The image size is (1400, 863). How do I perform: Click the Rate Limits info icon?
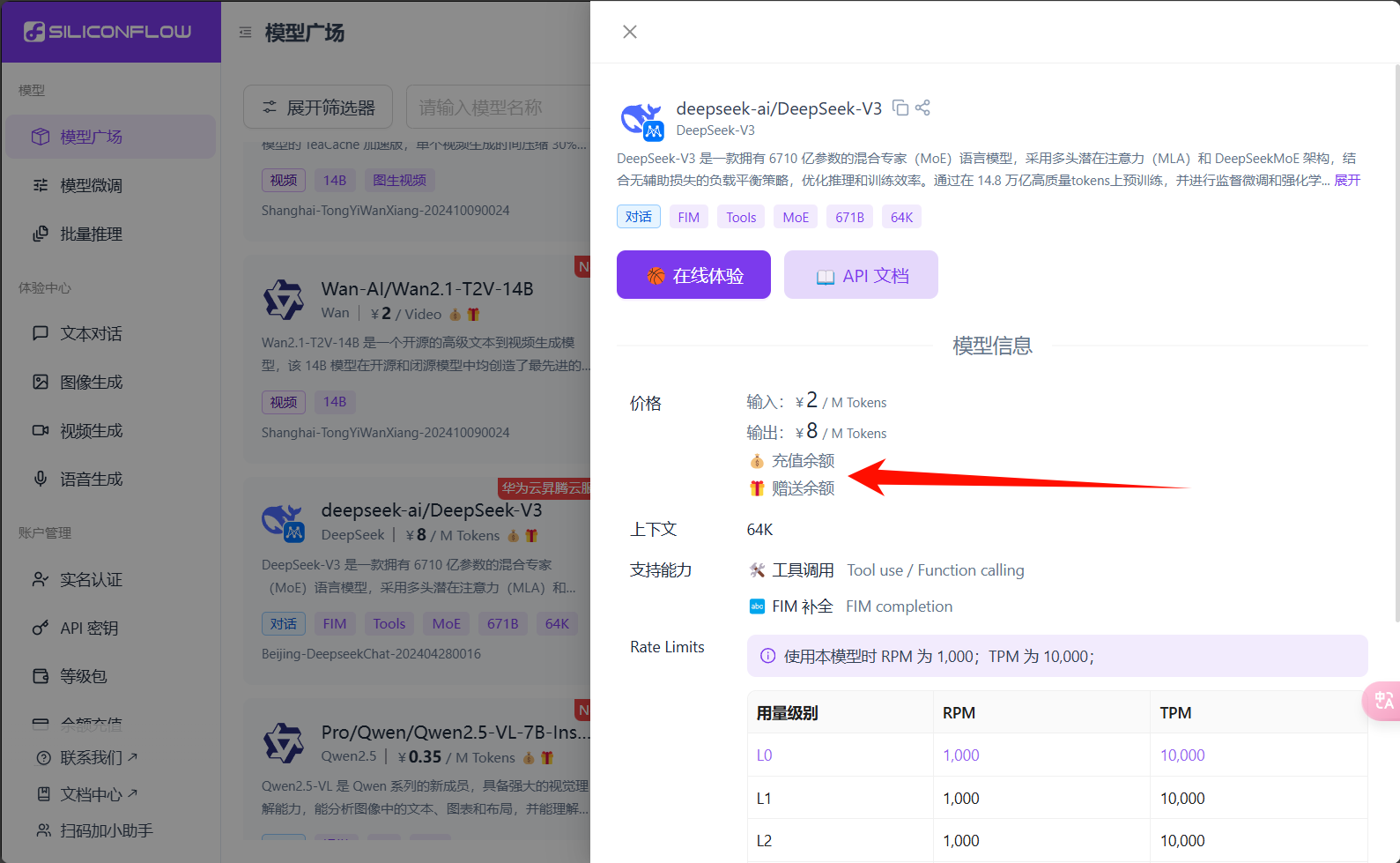coord(768,656)
